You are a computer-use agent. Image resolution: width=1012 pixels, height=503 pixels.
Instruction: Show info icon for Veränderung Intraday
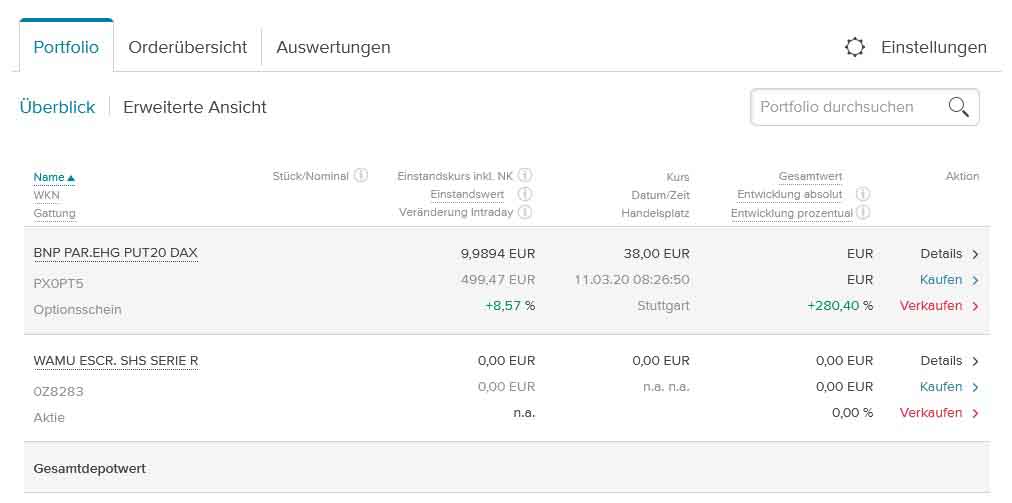click(524, 212)
